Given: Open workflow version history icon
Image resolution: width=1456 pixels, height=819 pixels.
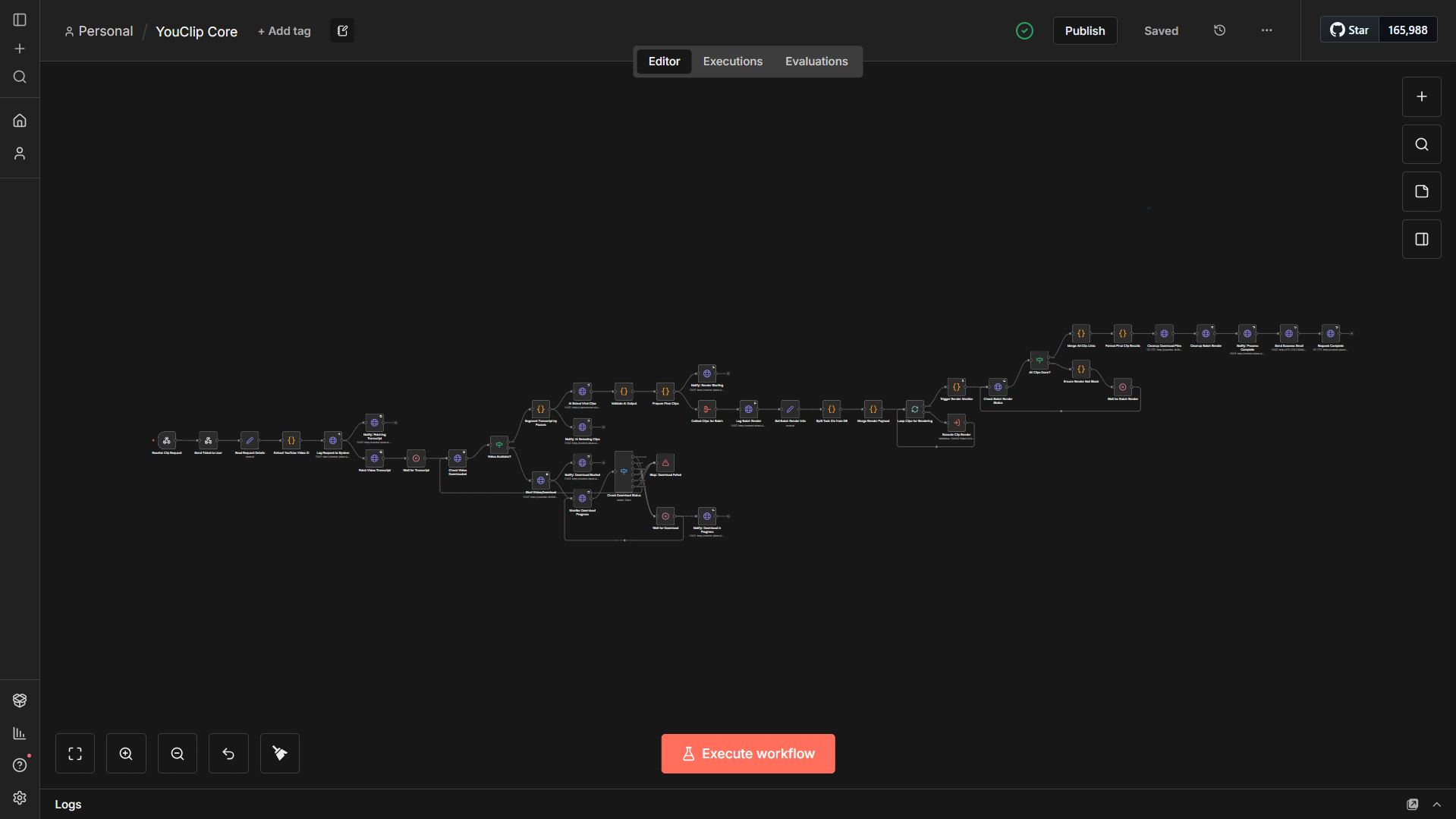Looking at the screenshot, I should pos(1220,30).
